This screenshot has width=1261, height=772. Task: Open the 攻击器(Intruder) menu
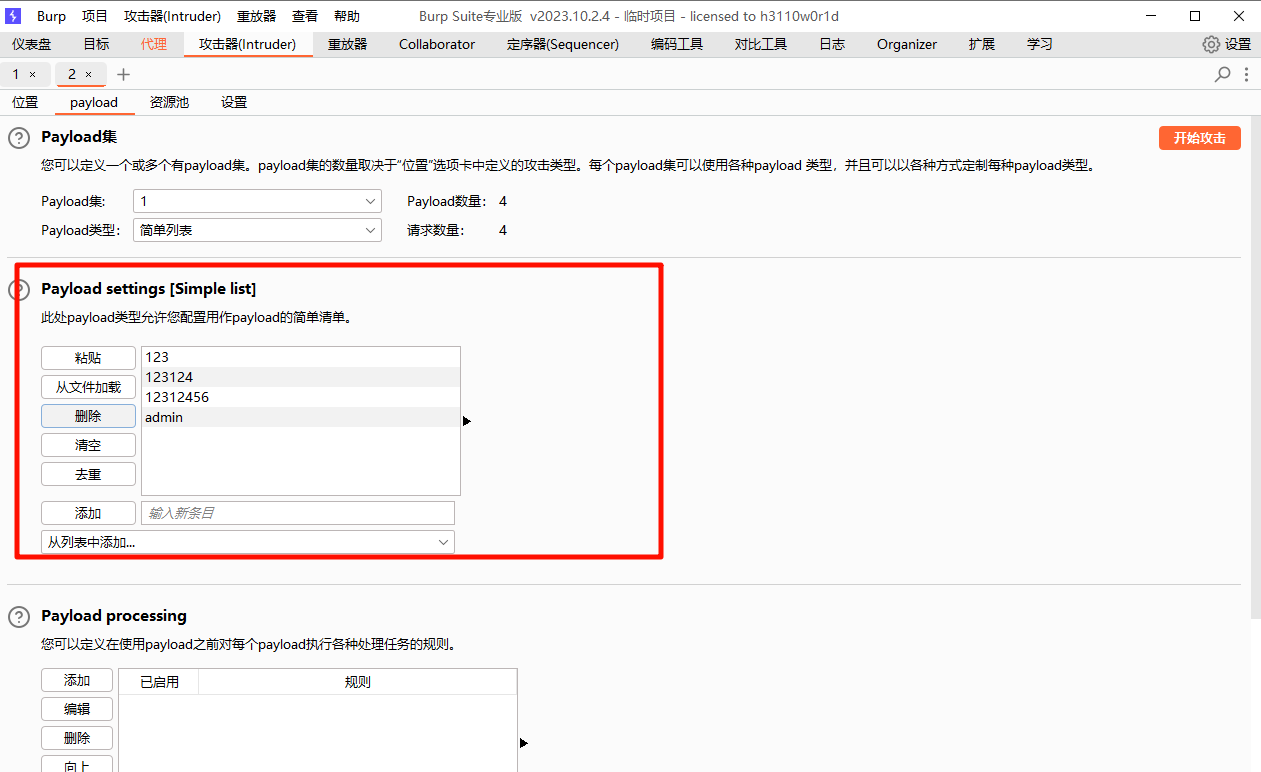coord(172,16)
